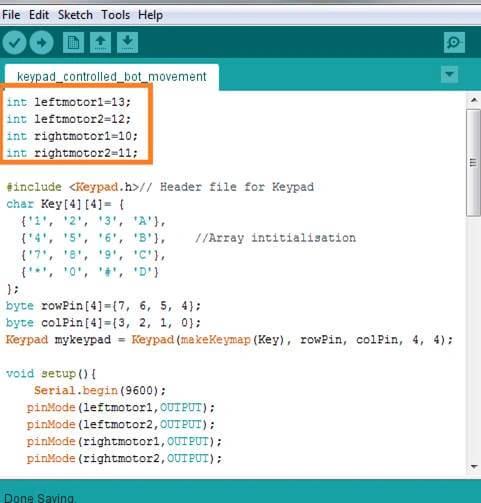Expand the tab options dropdown arrow
Viewport: 481px width, 503px height.
449,74
